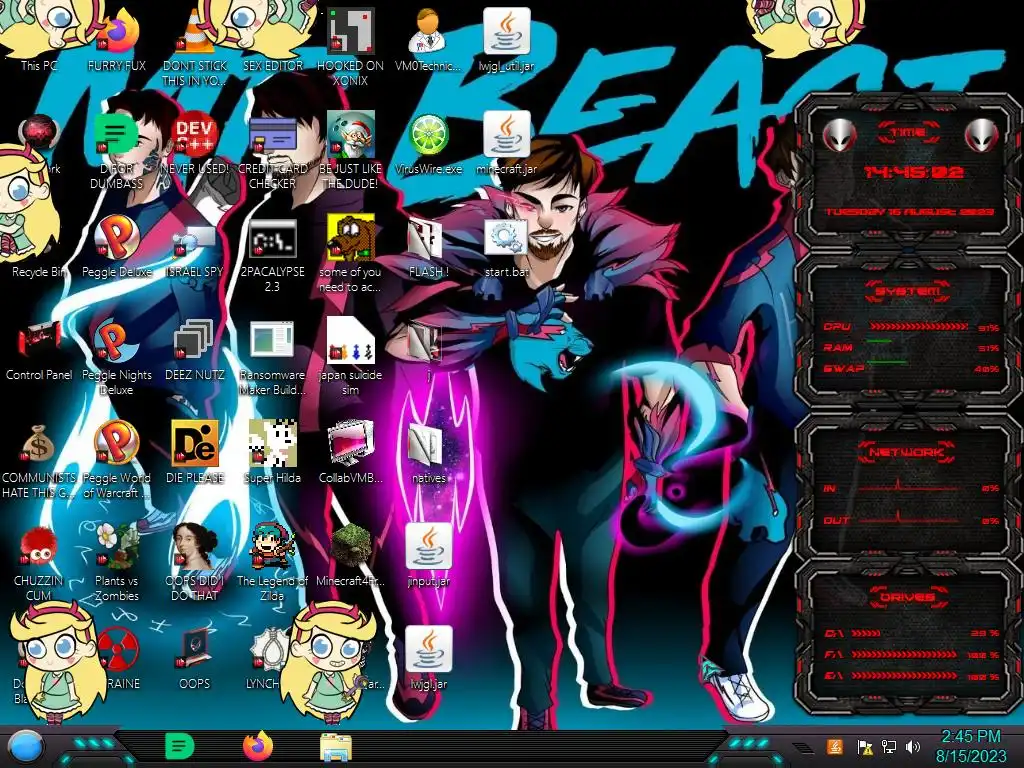Open the taskbar clock showing 2:45 PM
The width and height of the screenshot is (1024, 768).
971,746
